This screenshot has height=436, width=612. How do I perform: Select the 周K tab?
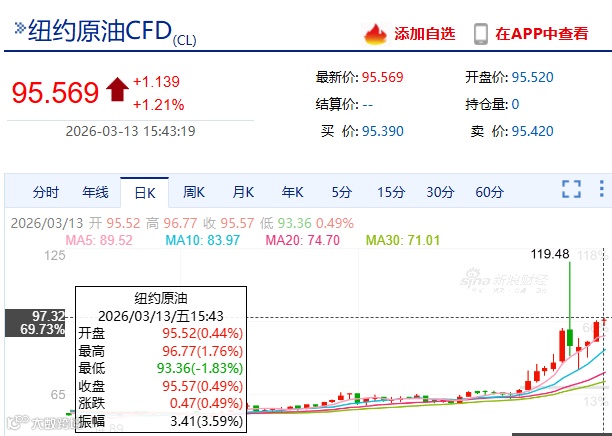(x=194, y=192)
